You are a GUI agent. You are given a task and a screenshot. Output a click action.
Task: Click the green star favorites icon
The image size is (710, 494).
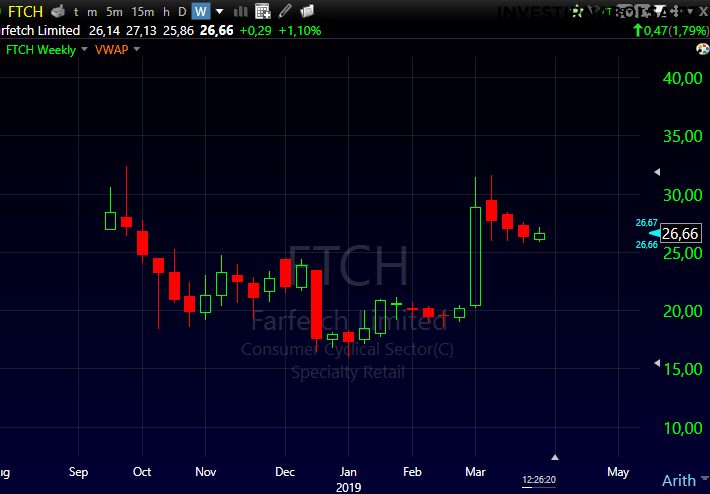tap(577, 11)
